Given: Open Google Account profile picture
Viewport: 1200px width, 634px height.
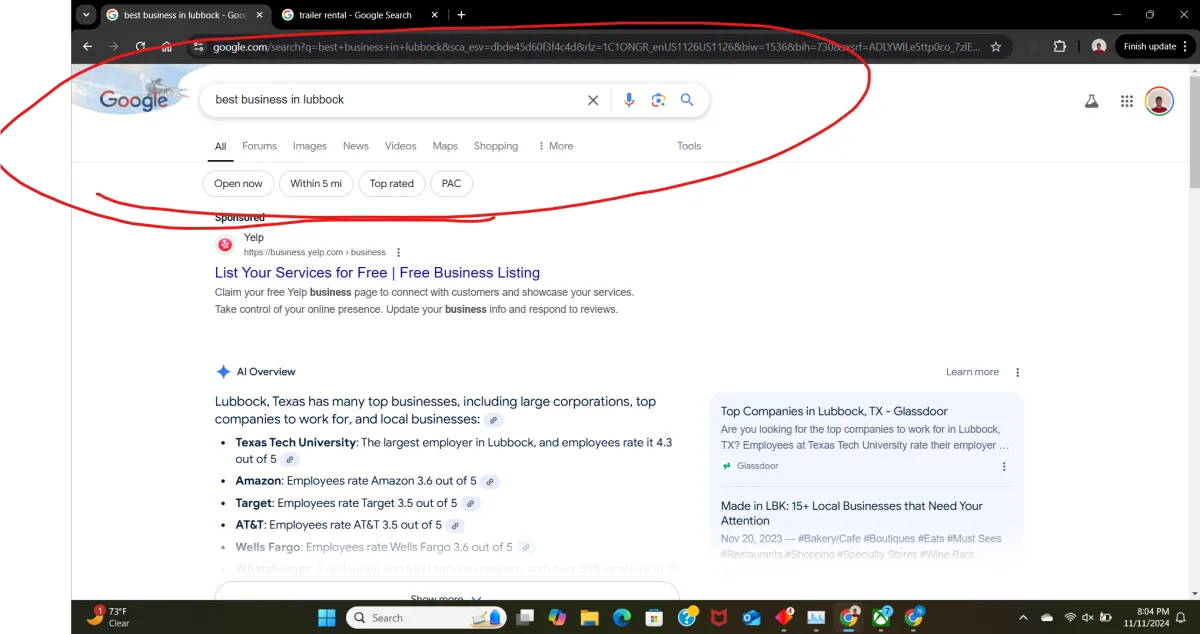Looking at the screenshot, I should click(1159, 101).
